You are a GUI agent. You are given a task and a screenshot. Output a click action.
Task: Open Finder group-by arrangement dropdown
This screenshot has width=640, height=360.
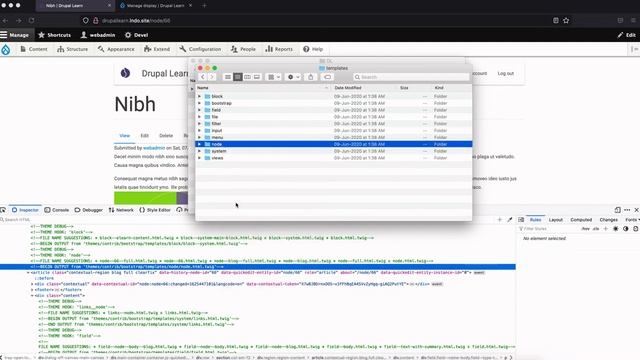(x=273, y=77)
